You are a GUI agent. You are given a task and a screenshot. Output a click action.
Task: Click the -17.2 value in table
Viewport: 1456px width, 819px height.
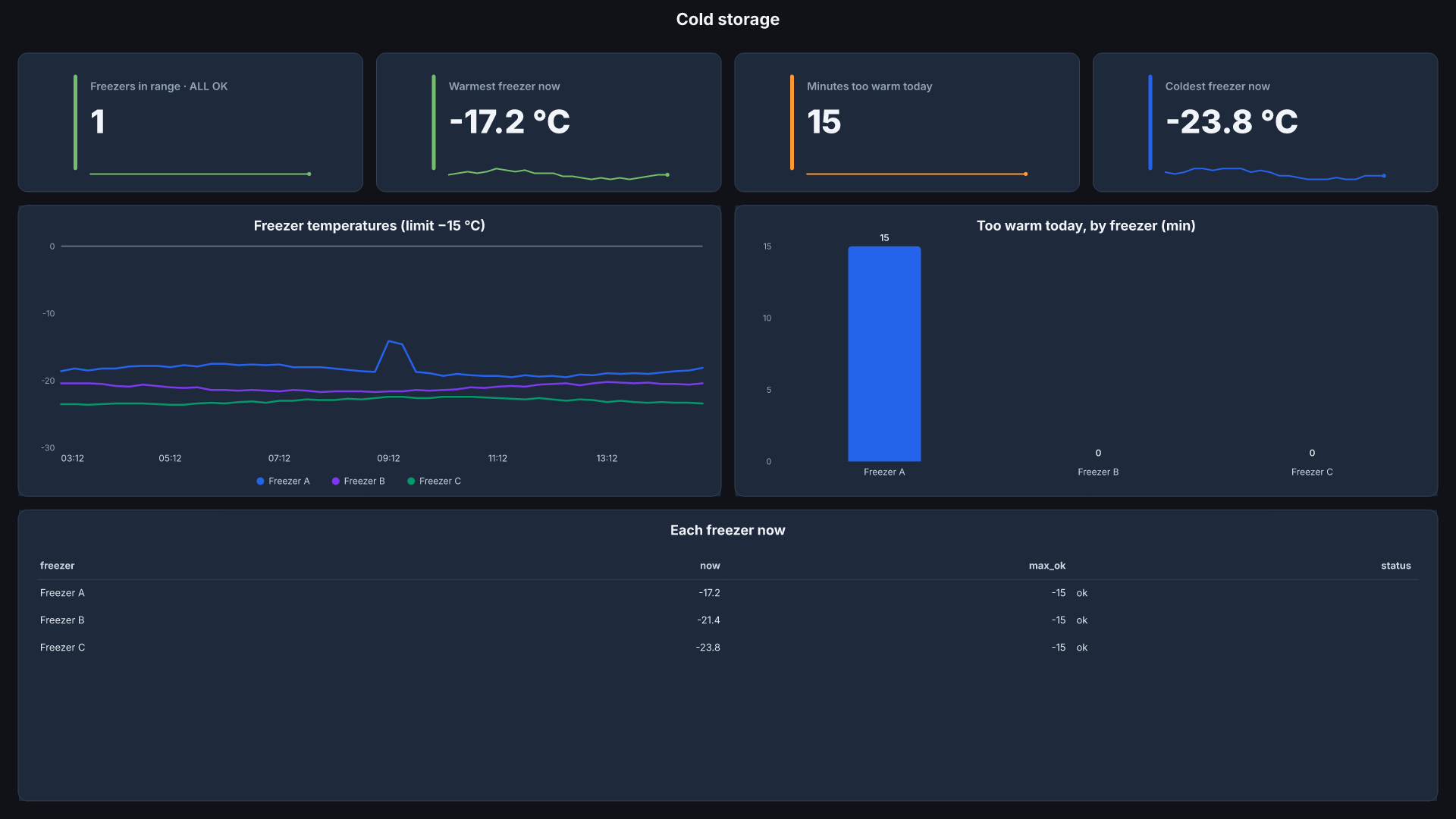click(x=709, y=593)
